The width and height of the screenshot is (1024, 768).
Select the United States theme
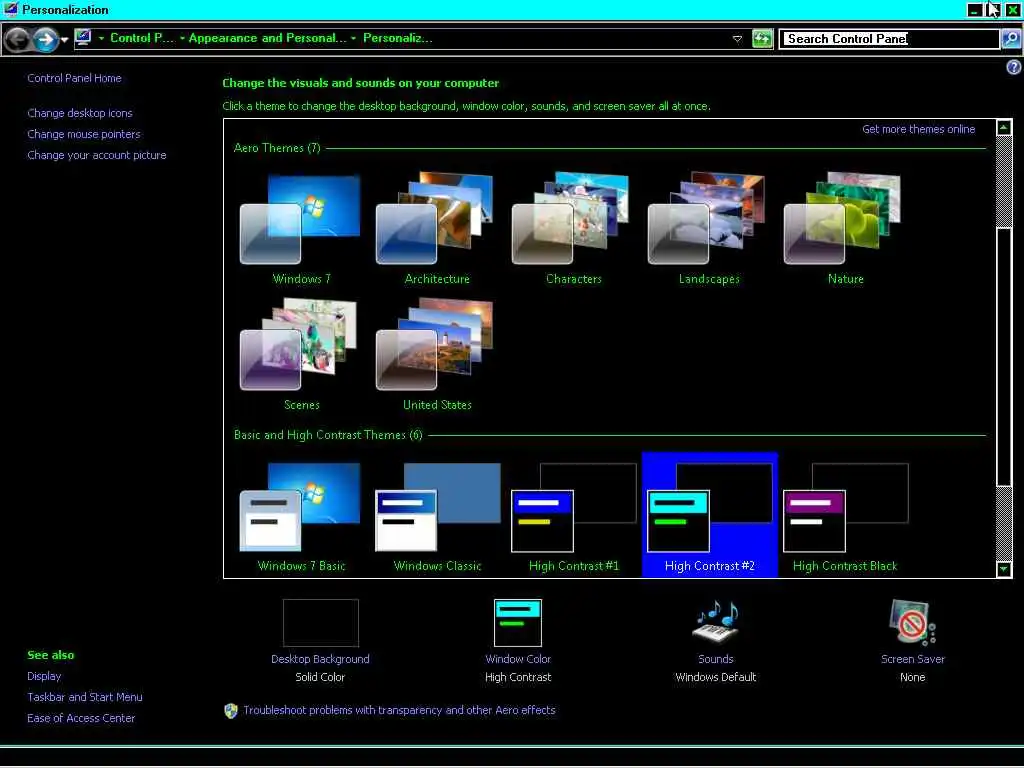(x=436, y=355)
